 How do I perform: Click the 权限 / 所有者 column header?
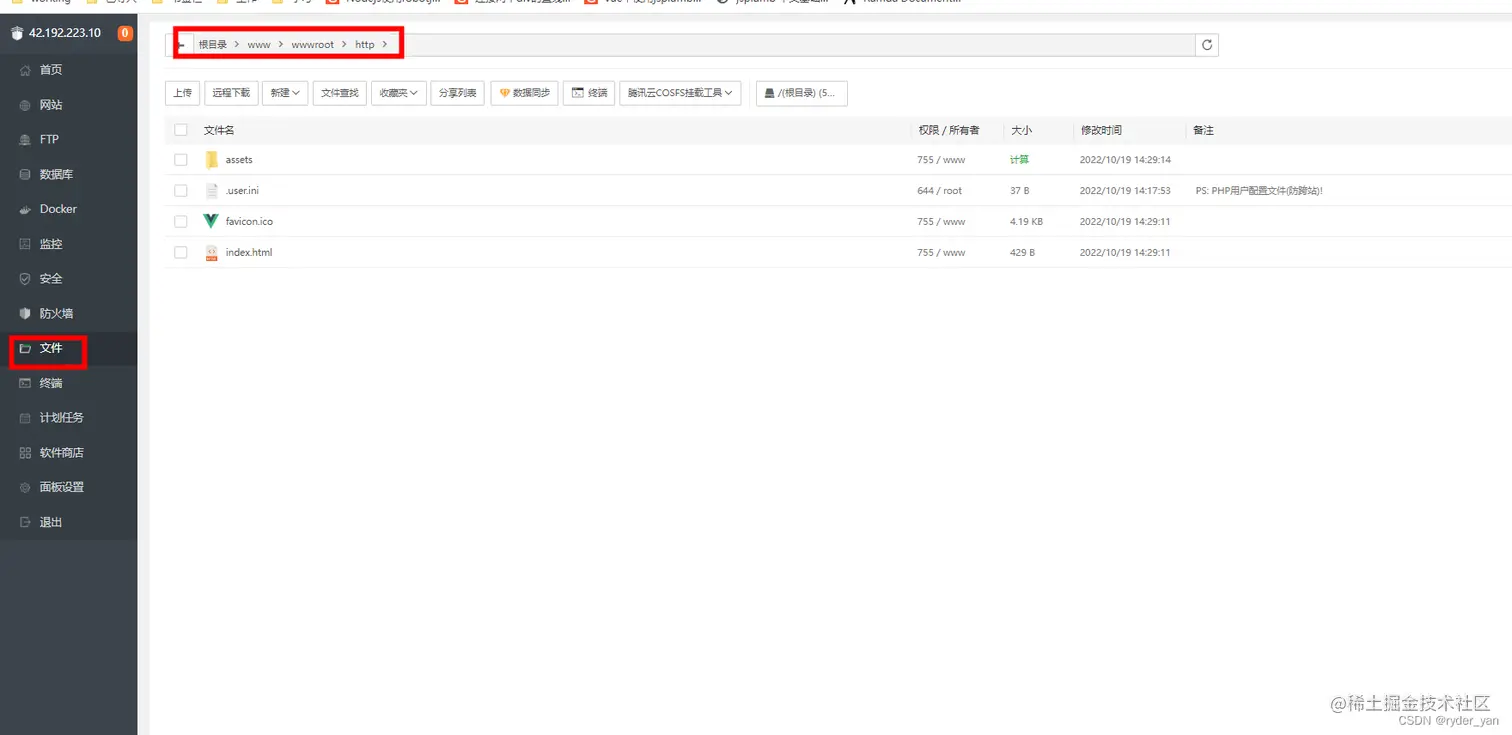(949, 130)
